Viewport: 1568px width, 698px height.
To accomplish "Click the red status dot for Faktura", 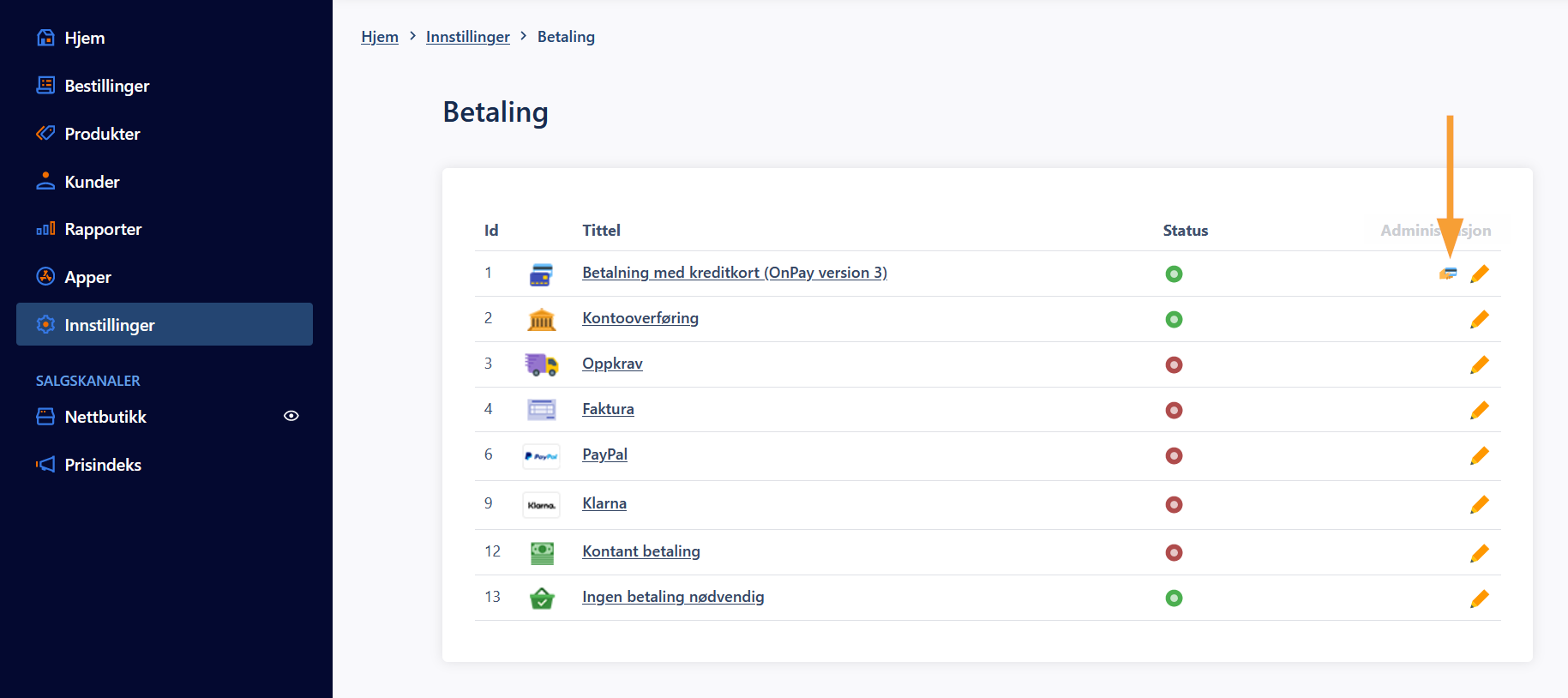I will (x=1174, y=411).
